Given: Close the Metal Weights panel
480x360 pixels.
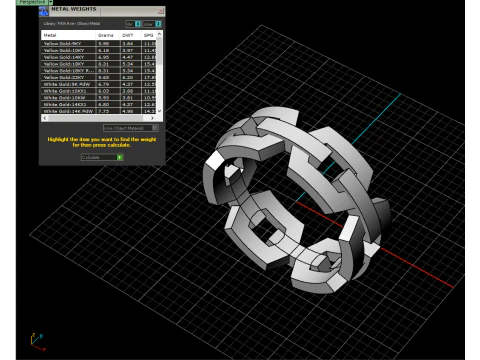Looking at the screenshot, I should click(160, 11).
